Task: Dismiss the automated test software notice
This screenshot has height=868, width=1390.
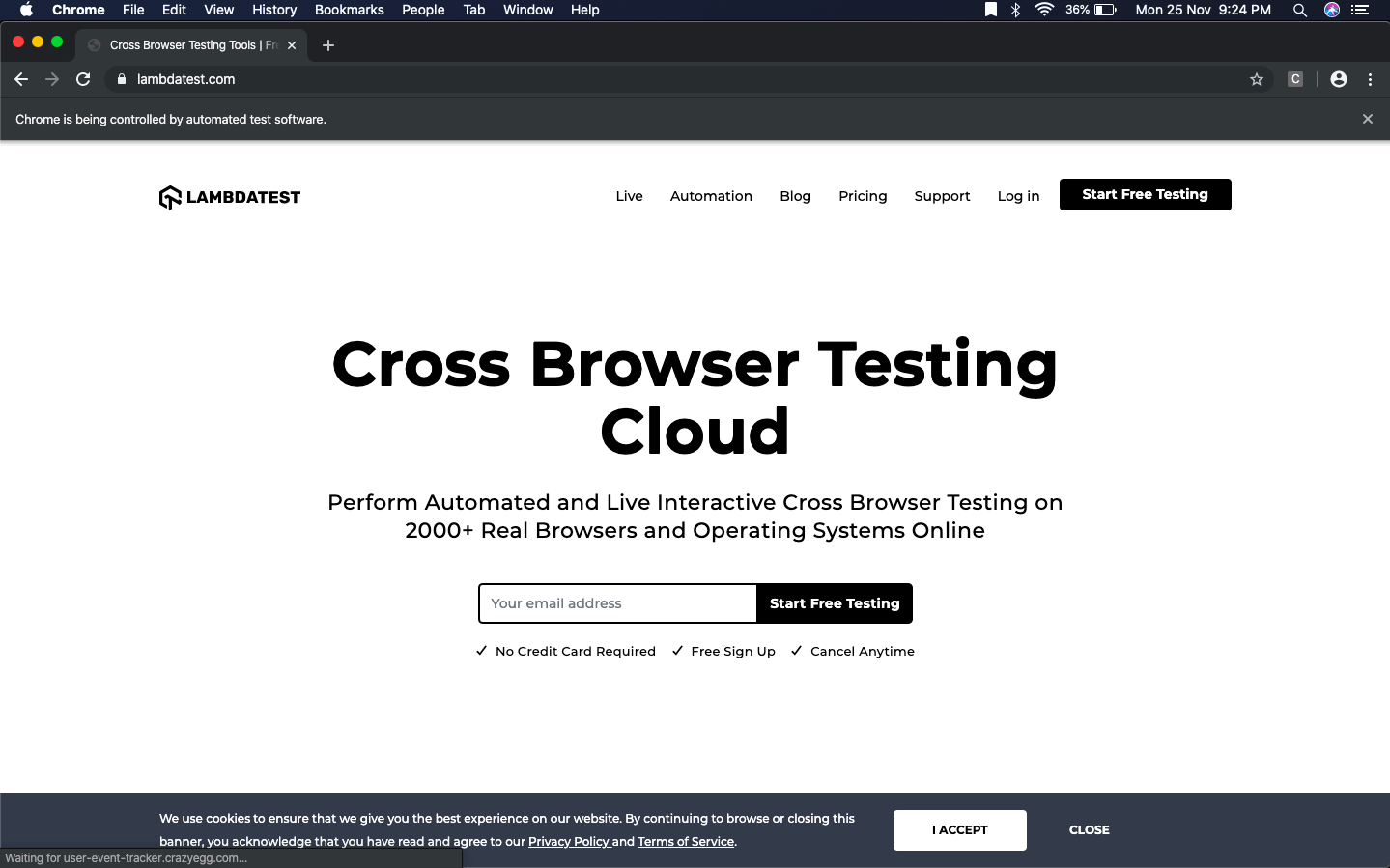Action: coord(1367,119)
